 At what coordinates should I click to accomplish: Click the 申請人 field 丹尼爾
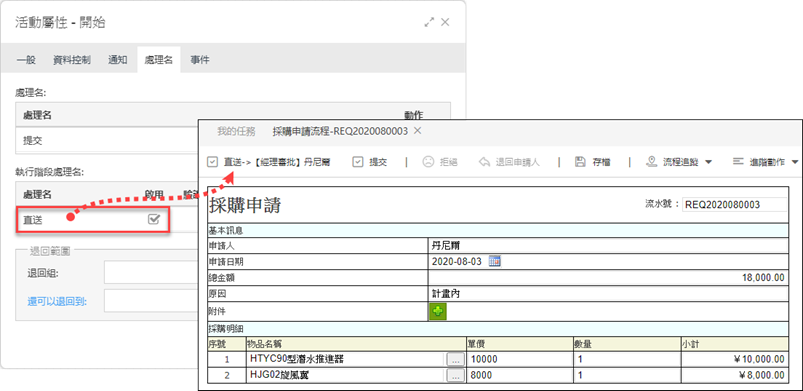pyautogui.click(x=608, y=246)
